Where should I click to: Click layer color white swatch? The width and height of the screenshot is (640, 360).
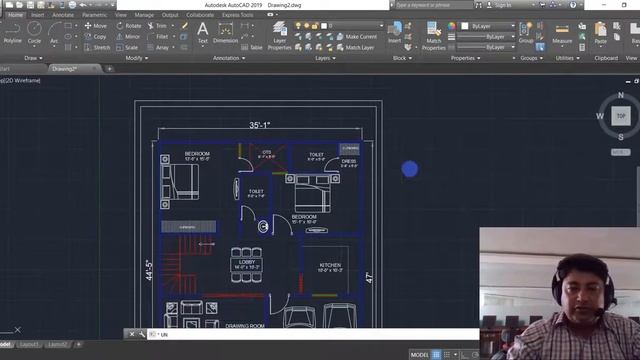[x=324, y=26]
